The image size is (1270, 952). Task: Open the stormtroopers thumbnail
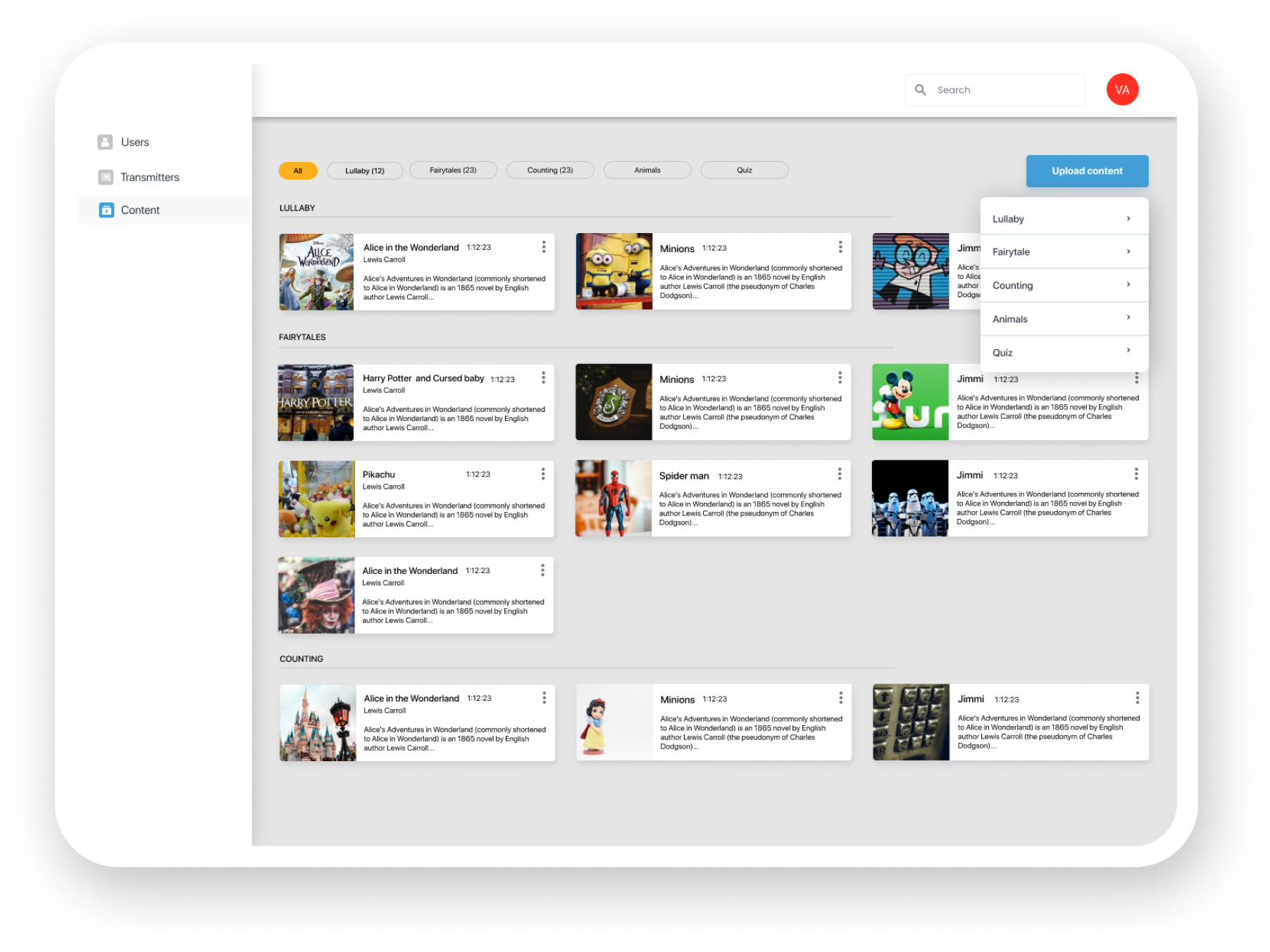pos(910,499)
